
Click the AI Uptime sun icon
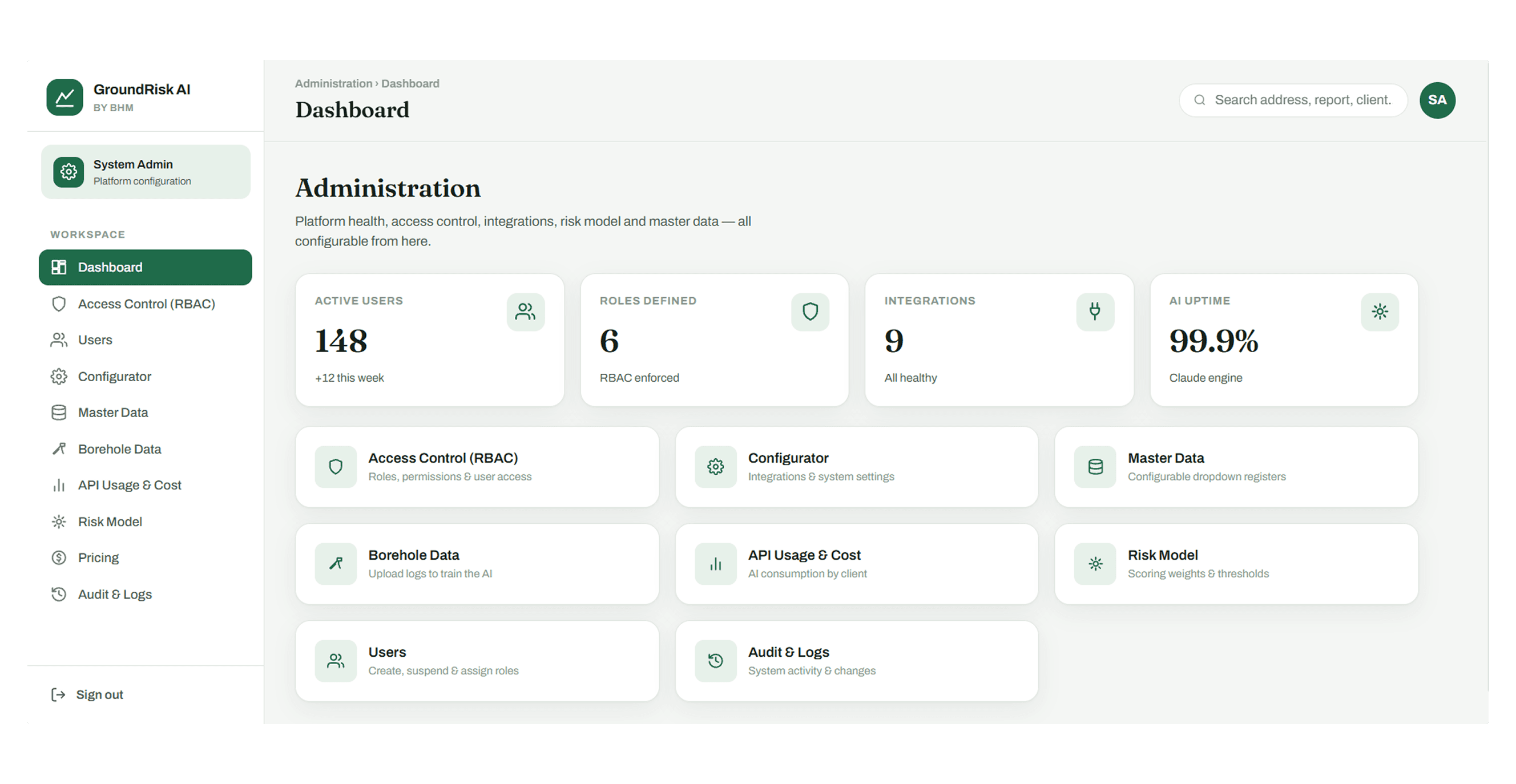point(1380,312)
